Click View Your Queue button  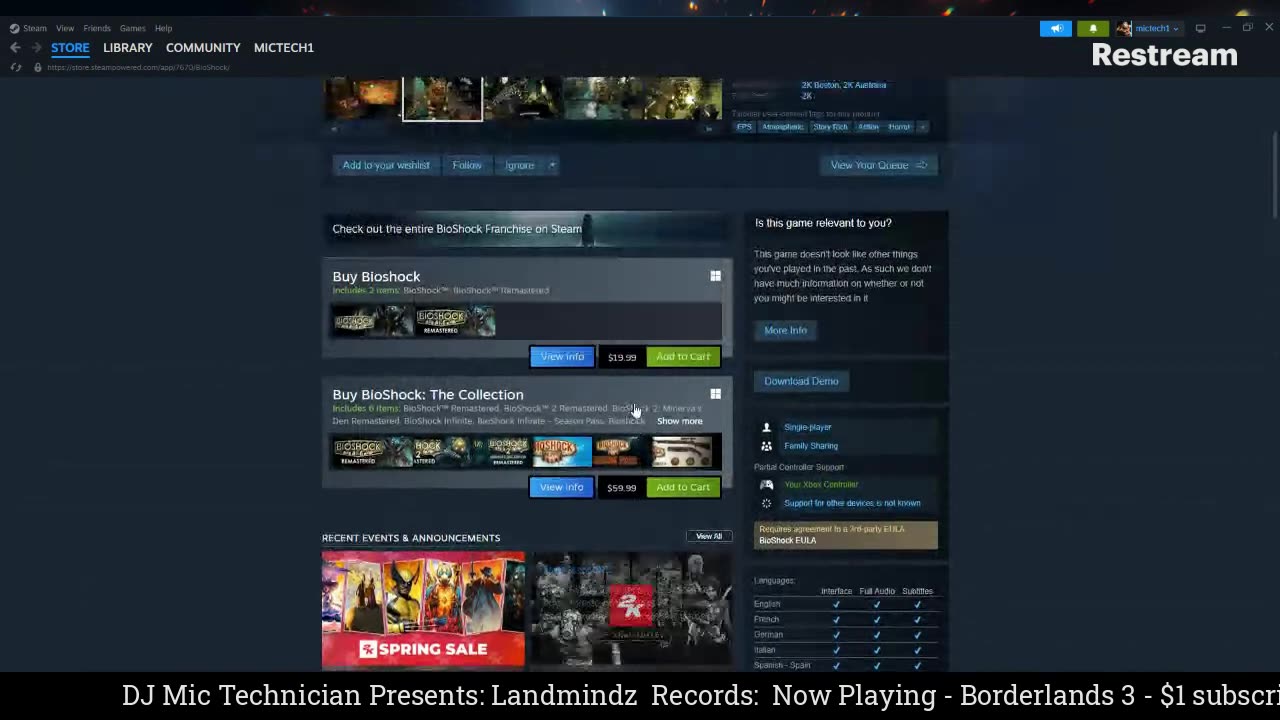[x=879, y=165]
